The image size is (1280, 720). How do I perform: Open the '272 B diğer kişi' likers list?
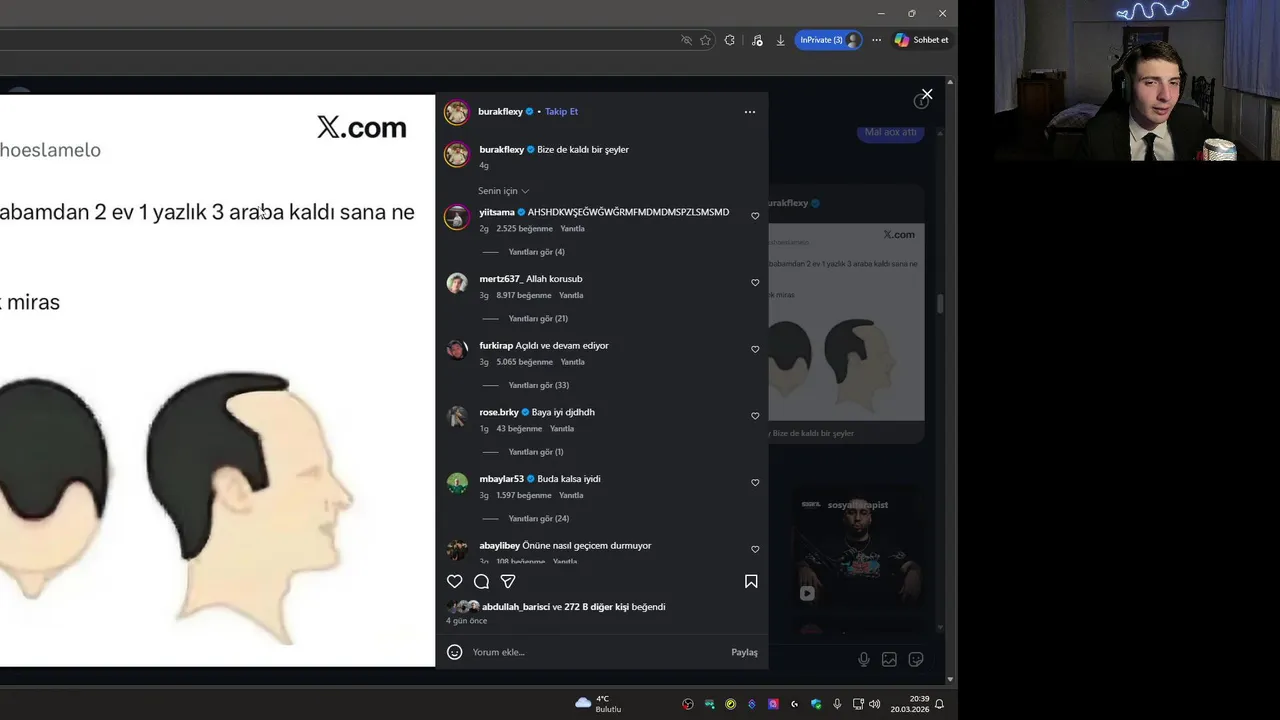(596, 607)
